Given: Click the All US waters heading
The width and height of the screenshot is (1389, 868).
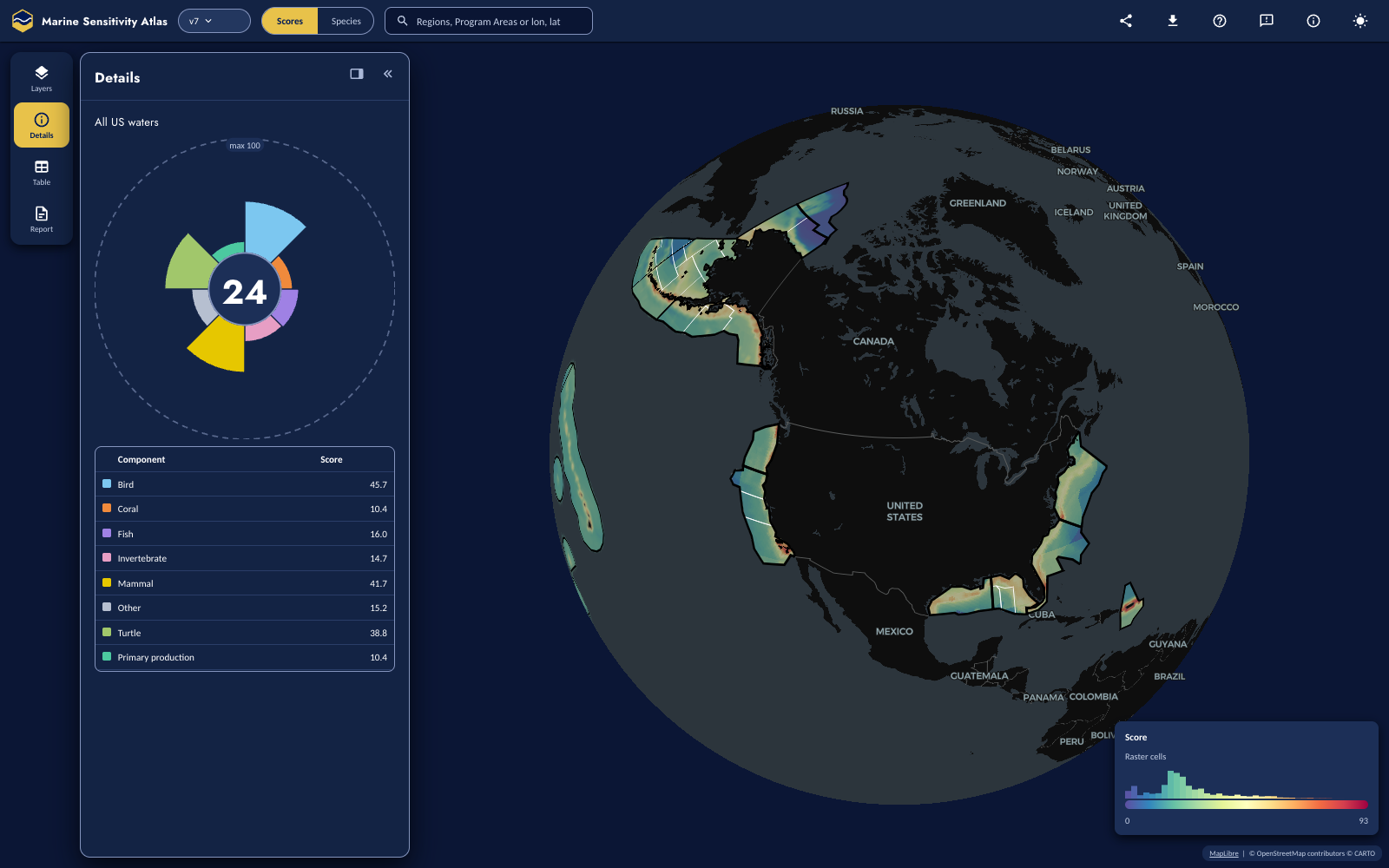Looking at the screenshot, I should (x=127, y=122).
